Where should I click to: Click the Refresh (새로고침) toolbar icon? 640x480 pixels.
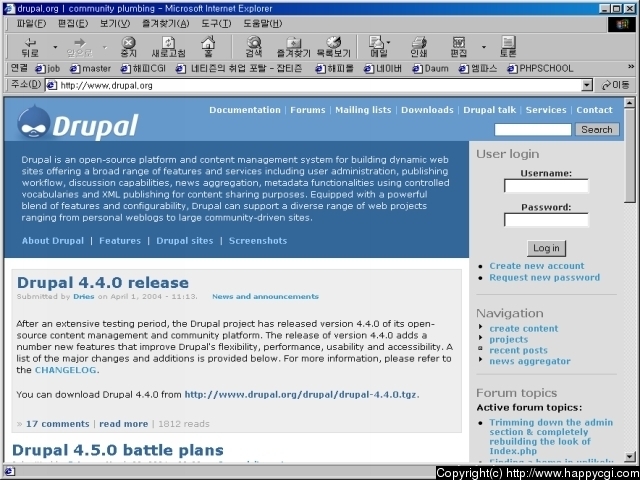[168, 47]
